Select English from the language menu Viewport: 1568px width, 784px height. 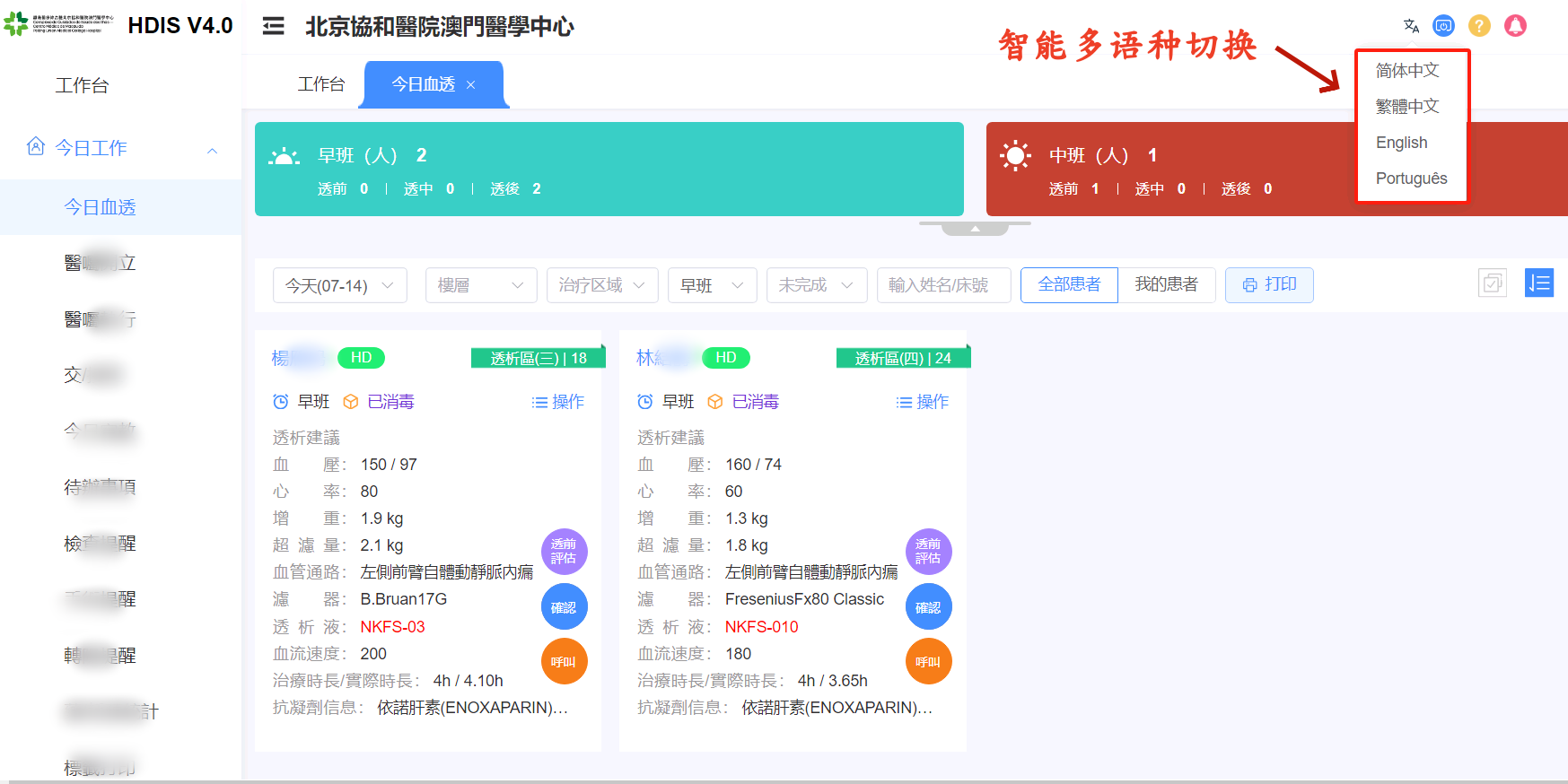1401,143
